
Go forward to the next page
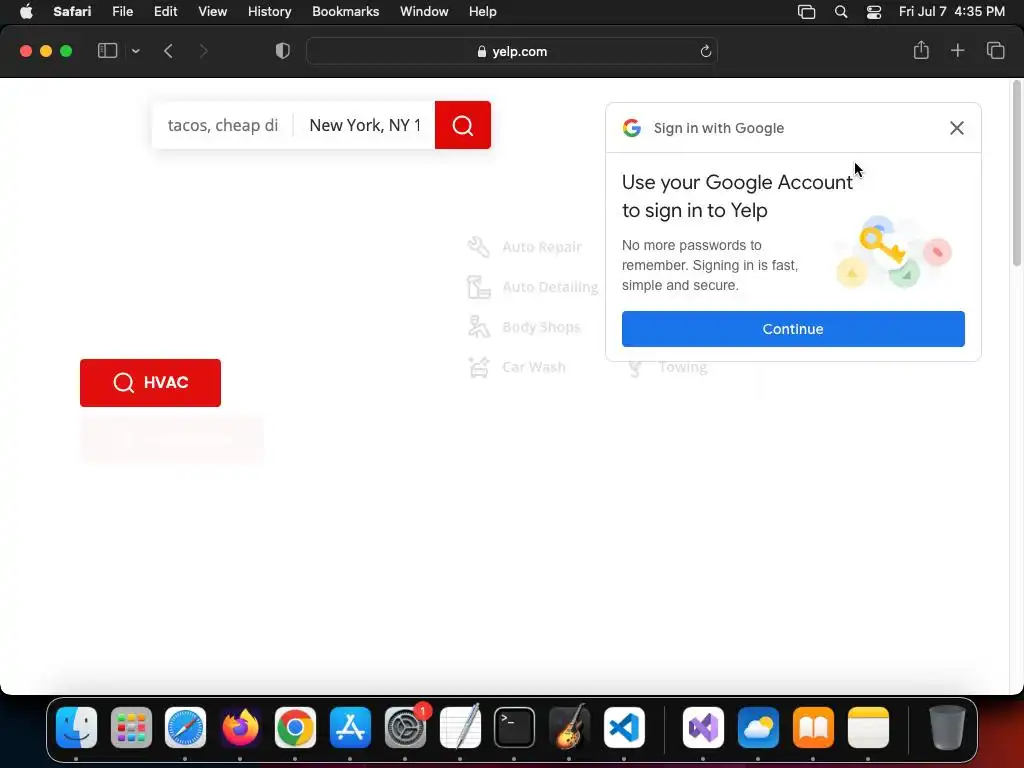point(203,51)
